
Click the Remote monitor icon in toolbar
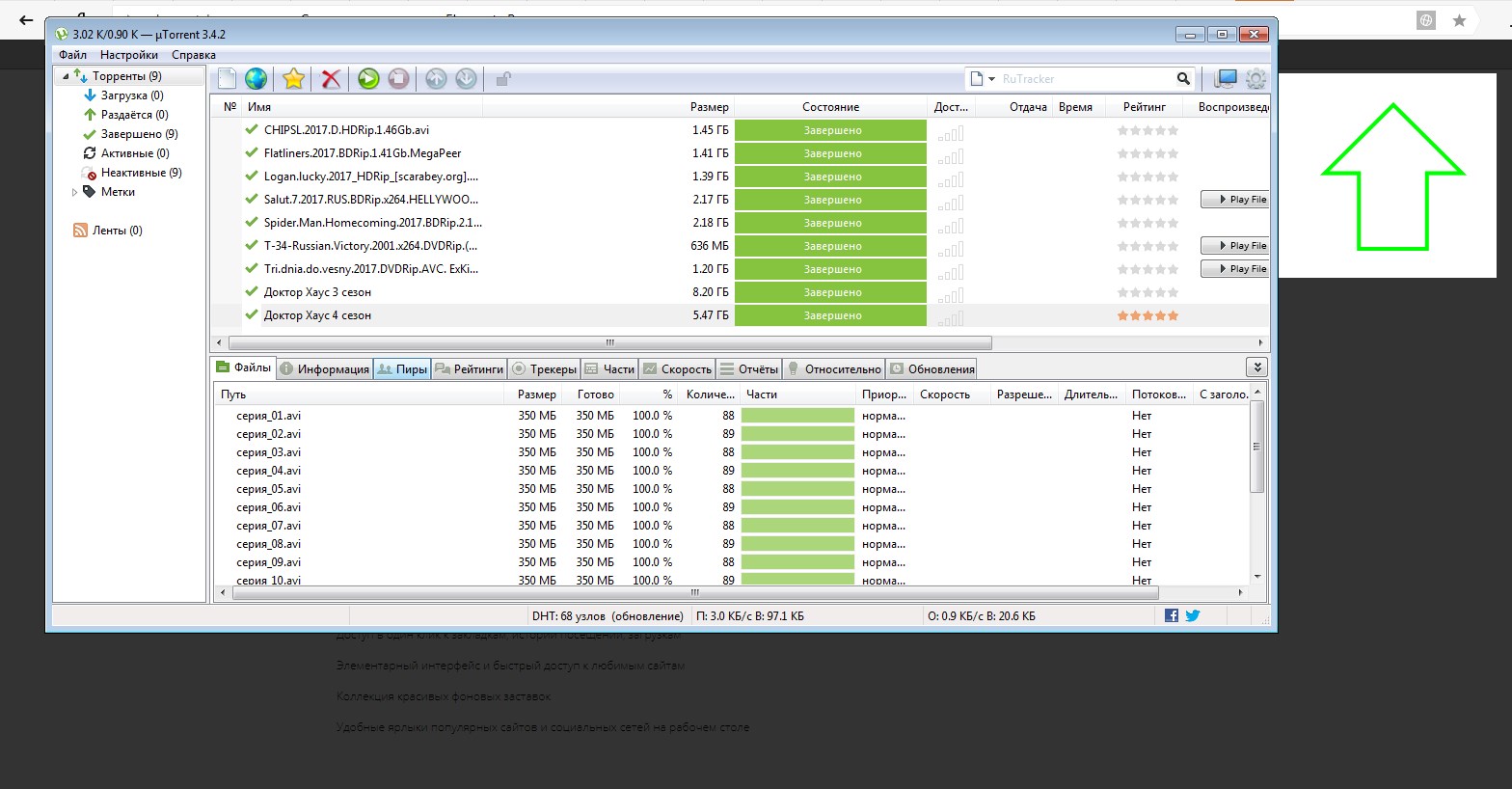click(x=1226, y=79)
